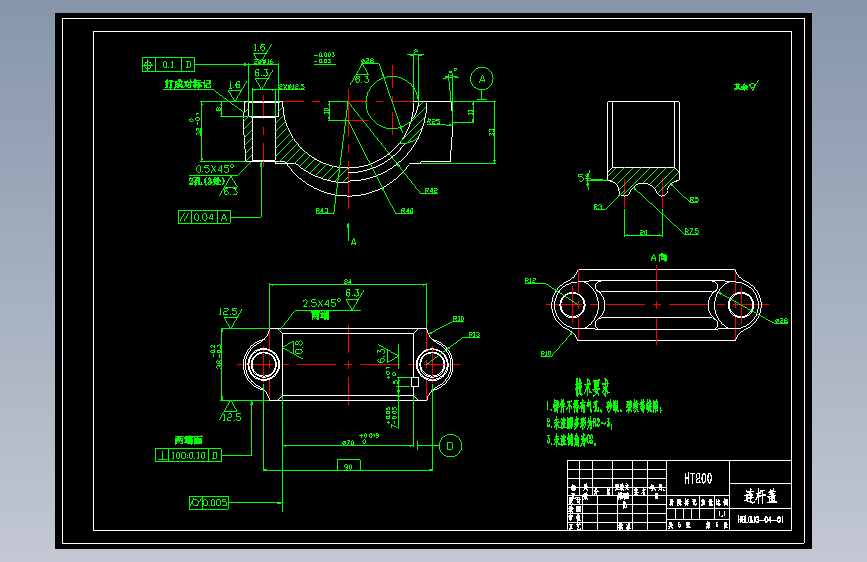Click the "100:0.10" tolerance value
Screen dimensions: 867x562
[189, 456]
